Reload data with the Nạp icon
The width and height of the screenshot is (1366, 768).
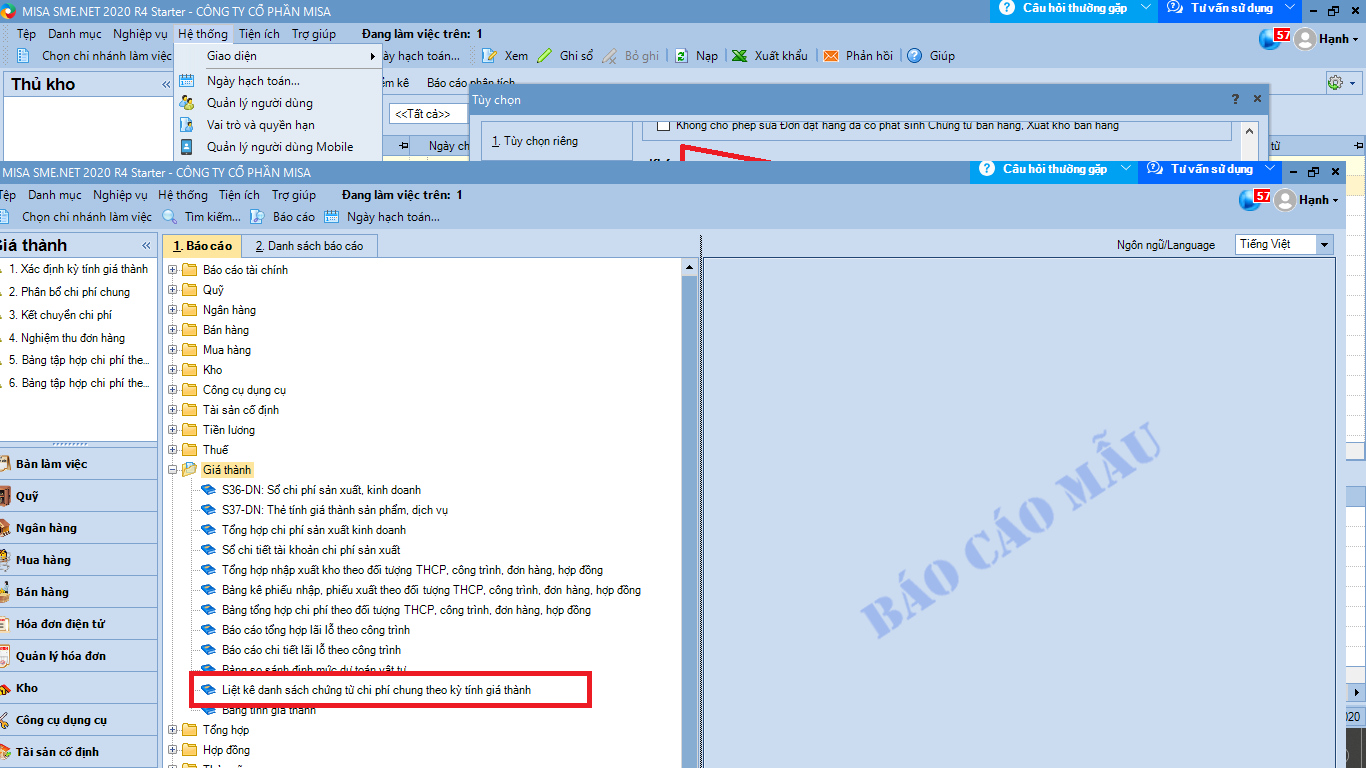pos(681,56)
